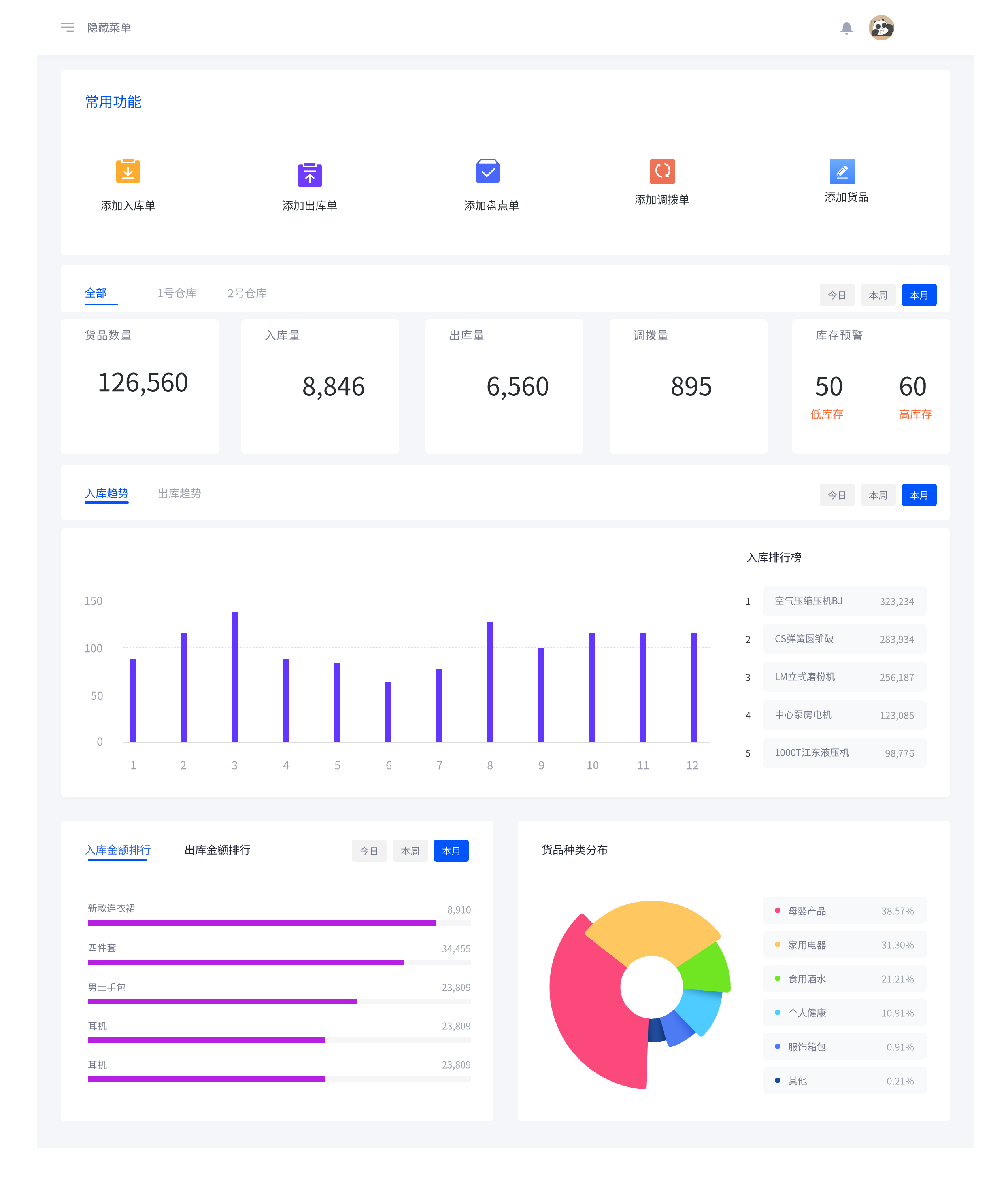Click the 新款连衣裙 purple progress bar

click(261, 922)
